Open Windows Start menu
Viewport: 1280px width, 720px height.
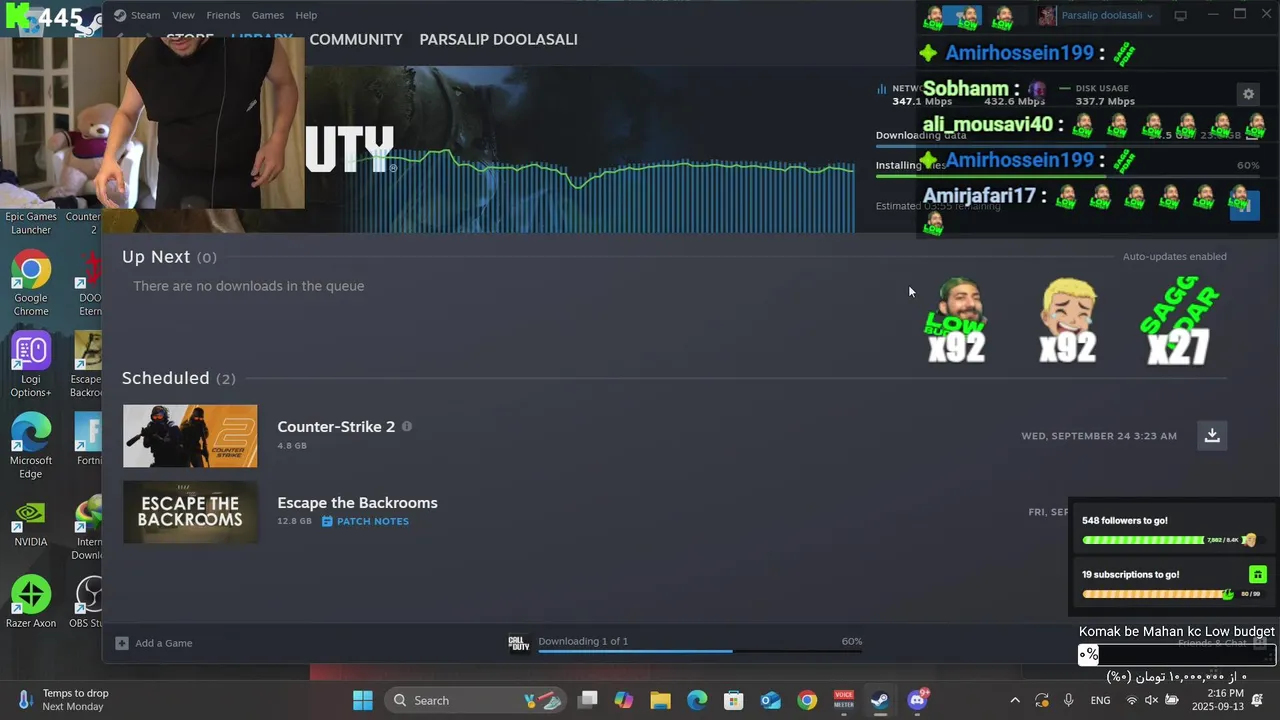pos(363,700)
